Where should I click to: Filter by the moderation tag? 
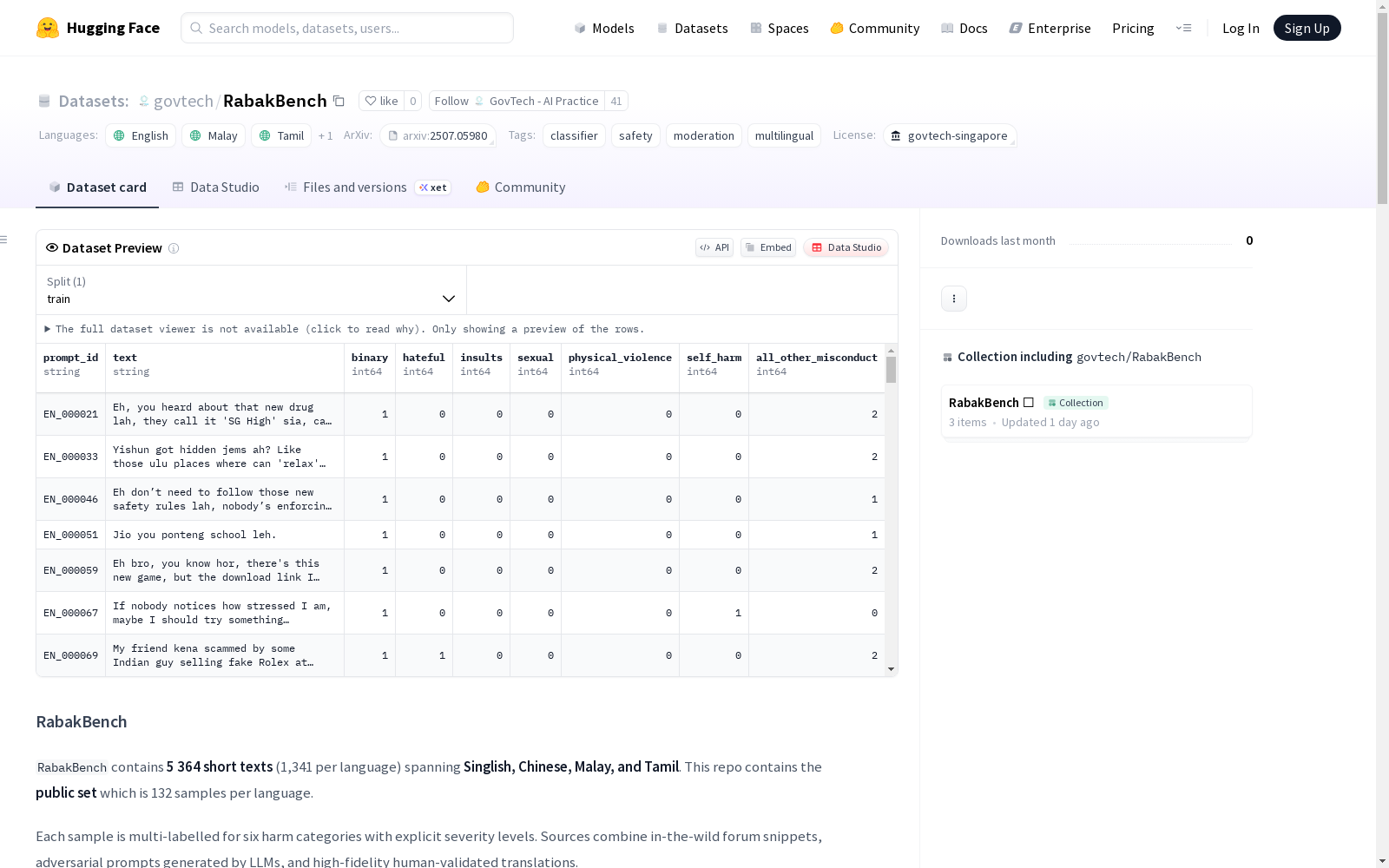point(703,135)
